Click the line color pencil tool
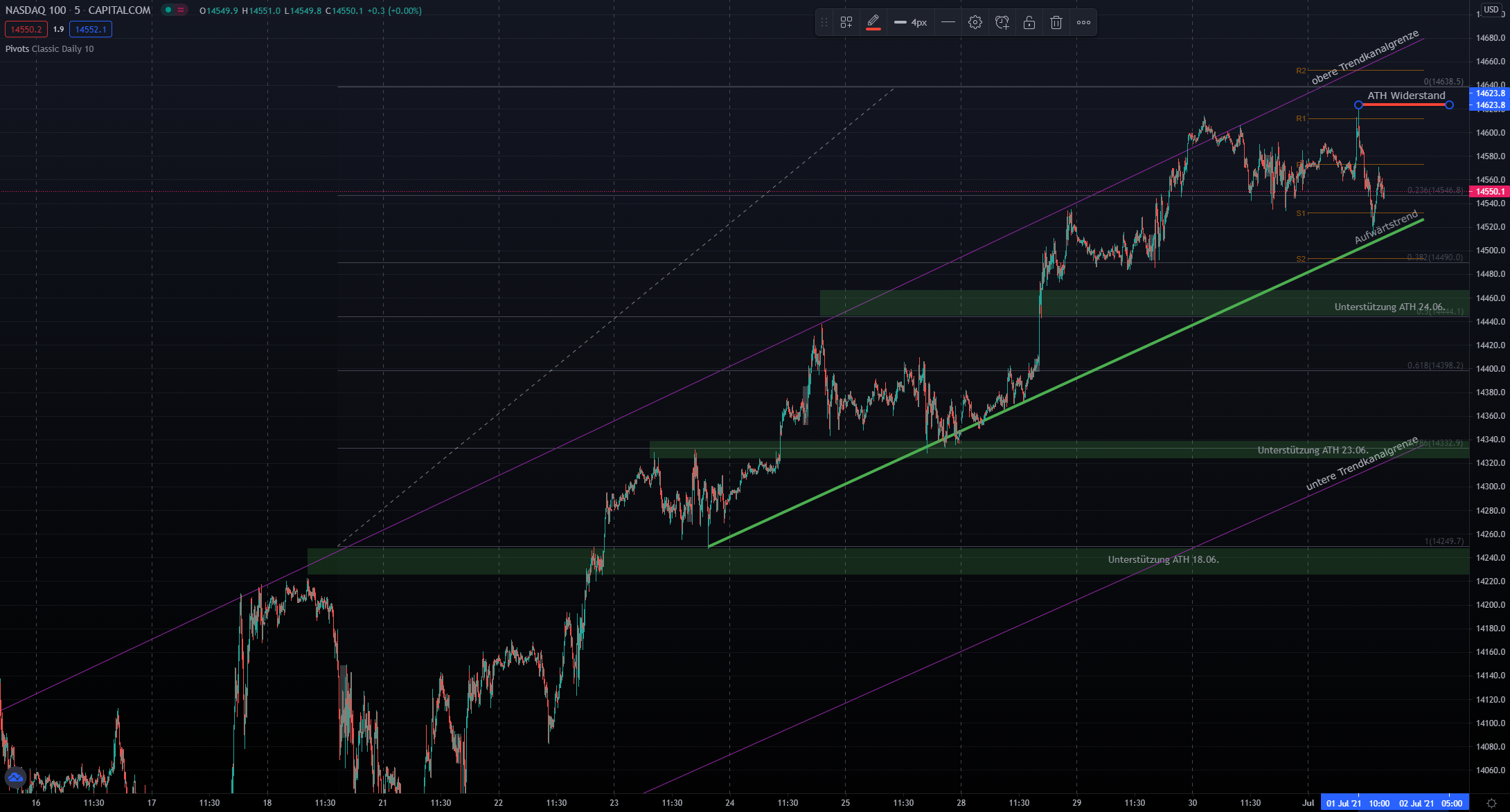This screenshot has height=812, width=1510. (873, 22)
